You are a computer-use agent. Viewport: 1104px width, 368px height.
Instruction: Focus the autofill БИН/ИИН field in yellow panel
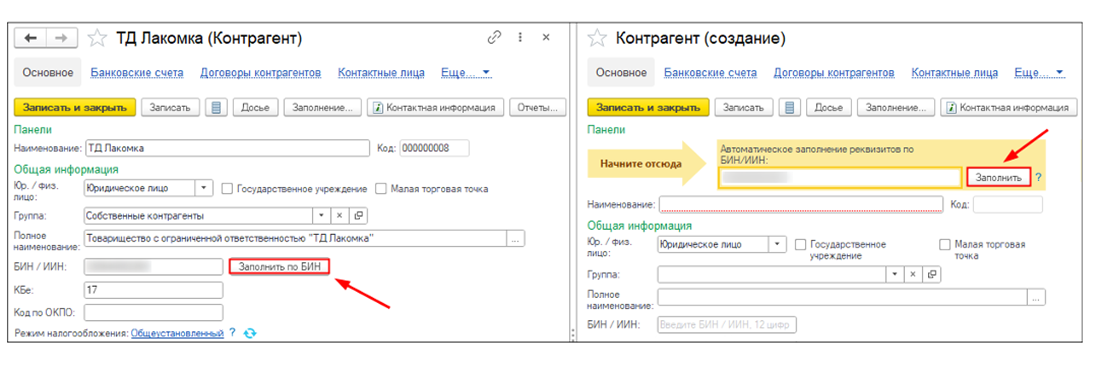click(839, 178)
